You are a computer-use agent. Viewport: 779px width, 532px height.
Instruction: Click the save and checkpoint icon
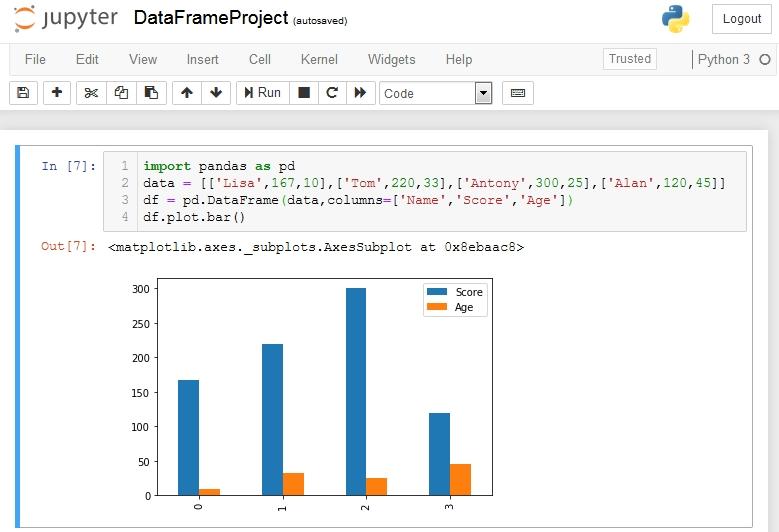pyautogui.click(x=24, y=93)
